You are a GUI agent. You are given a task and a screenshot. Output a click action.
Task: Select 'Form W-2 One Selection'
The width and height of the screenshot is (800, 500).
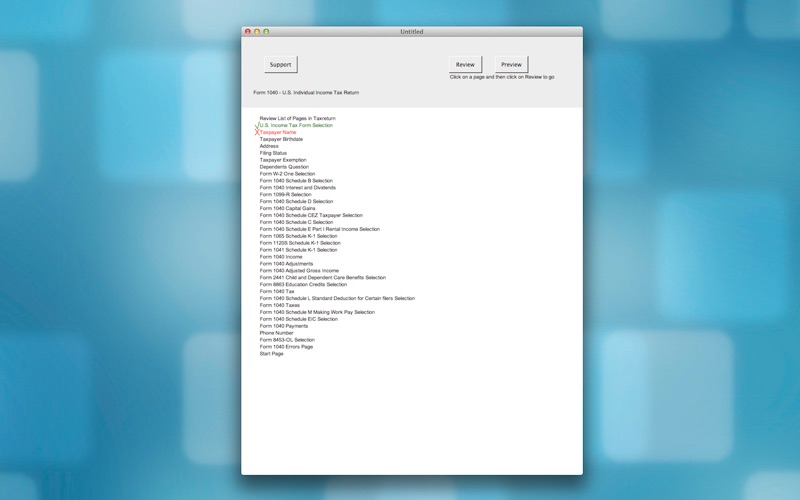[287, 174]
